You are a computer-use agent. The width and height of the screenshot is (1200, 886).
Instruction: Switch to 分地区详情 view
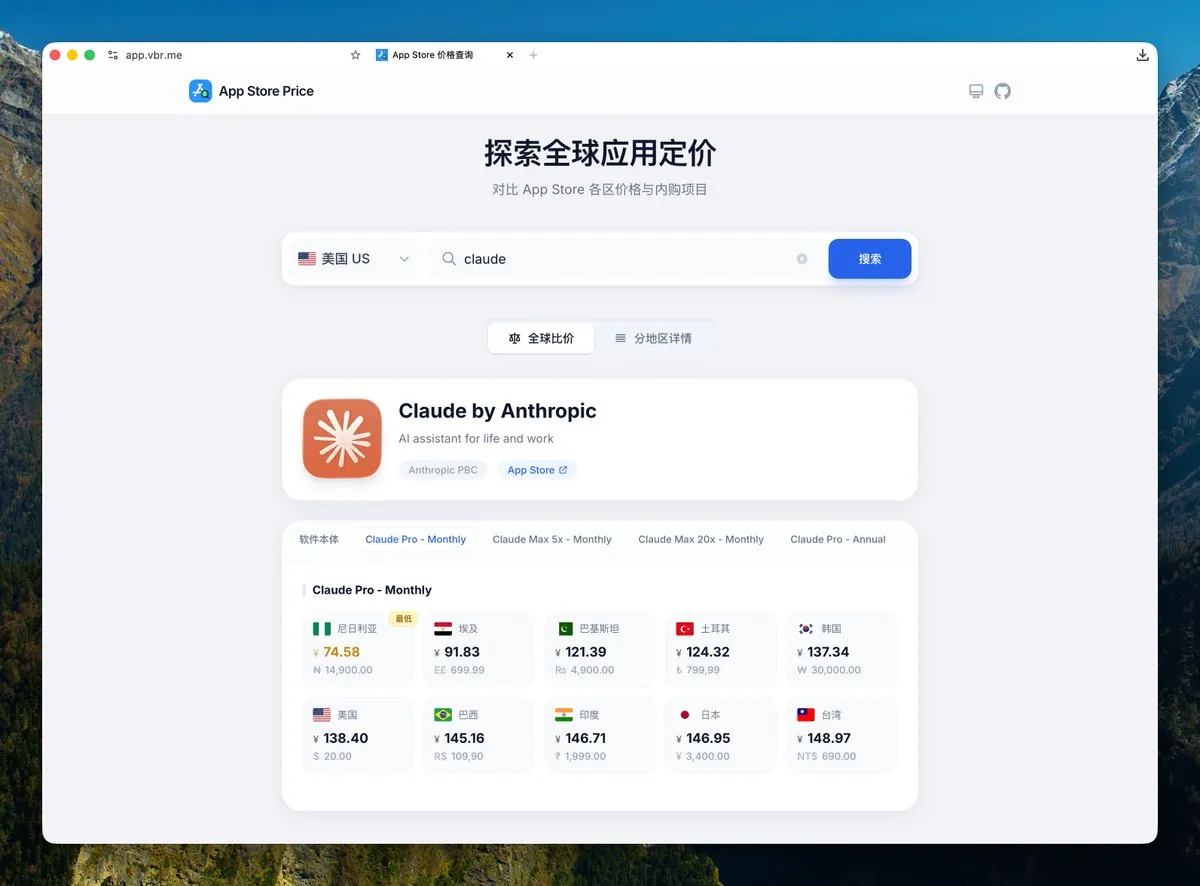pos(653,338)
